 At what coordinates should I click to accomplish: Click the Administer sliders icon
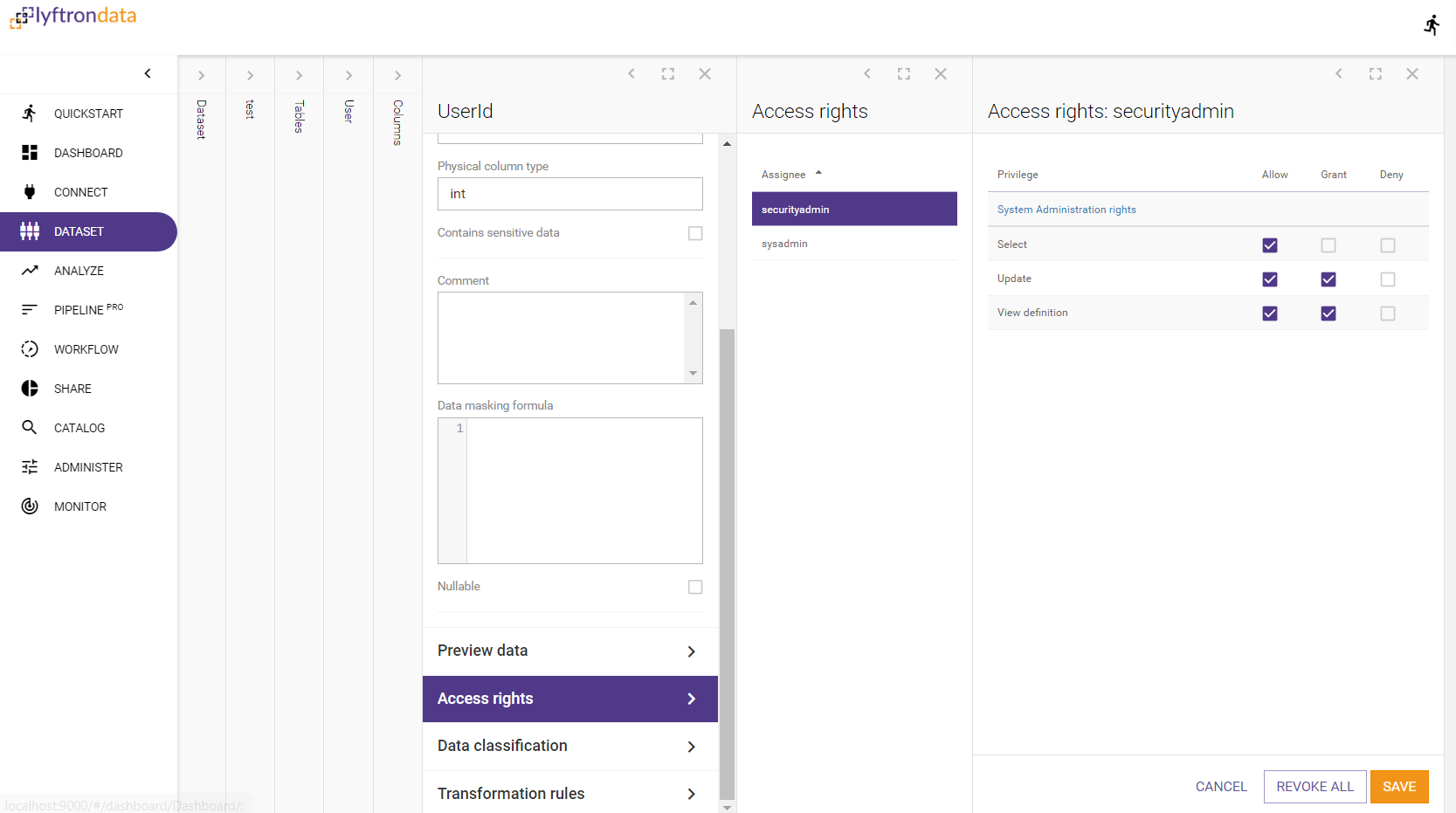point(30,467)
